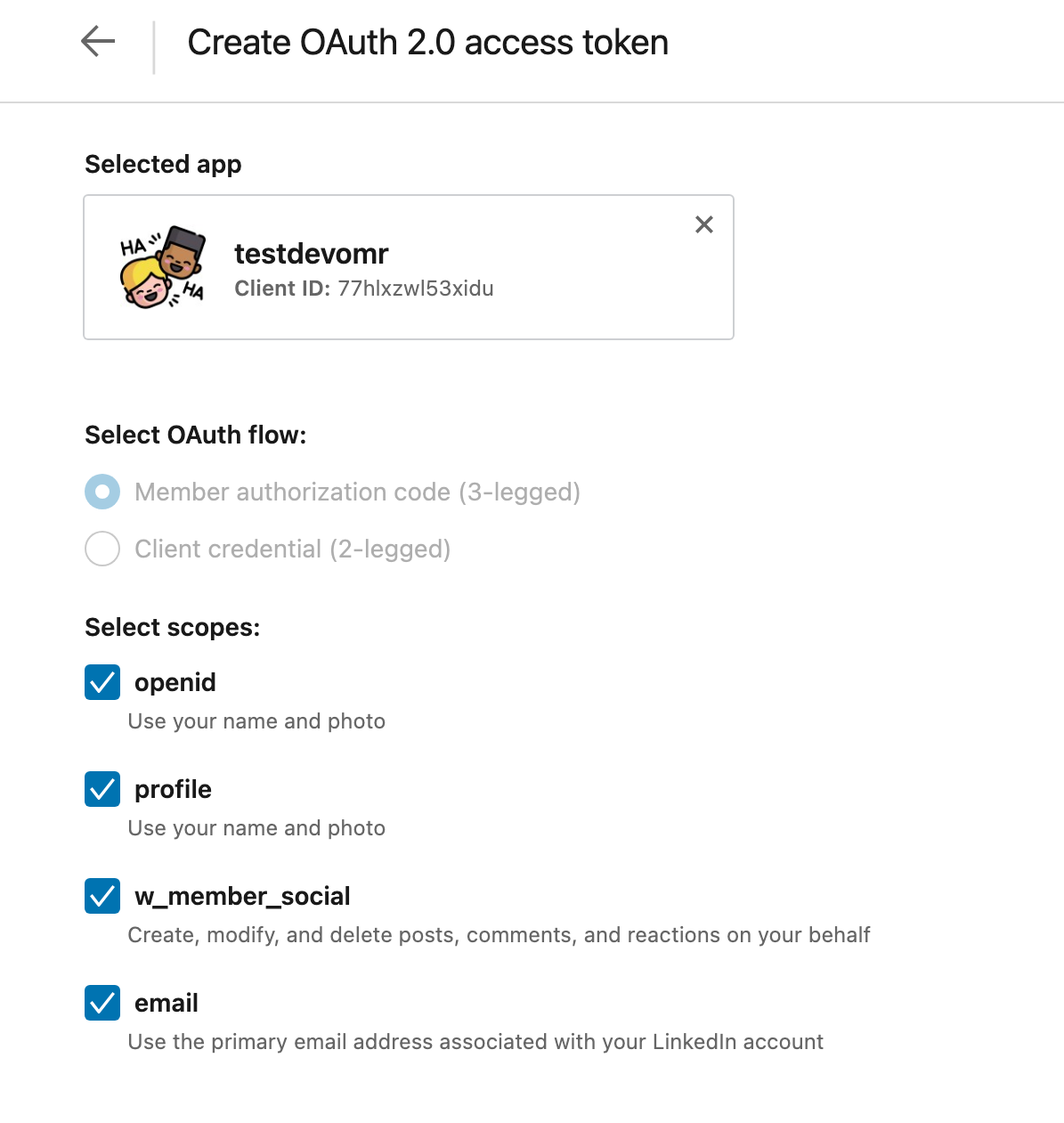Uncheck the openid scope checkbox
Screen dimensions: 1064x1123
coord(102,682)
